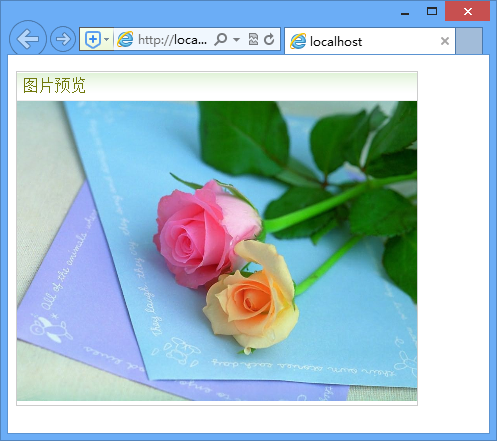Show the address bar autocomplete dropdown arrow
497x441 pixels.
click(236, 40)
